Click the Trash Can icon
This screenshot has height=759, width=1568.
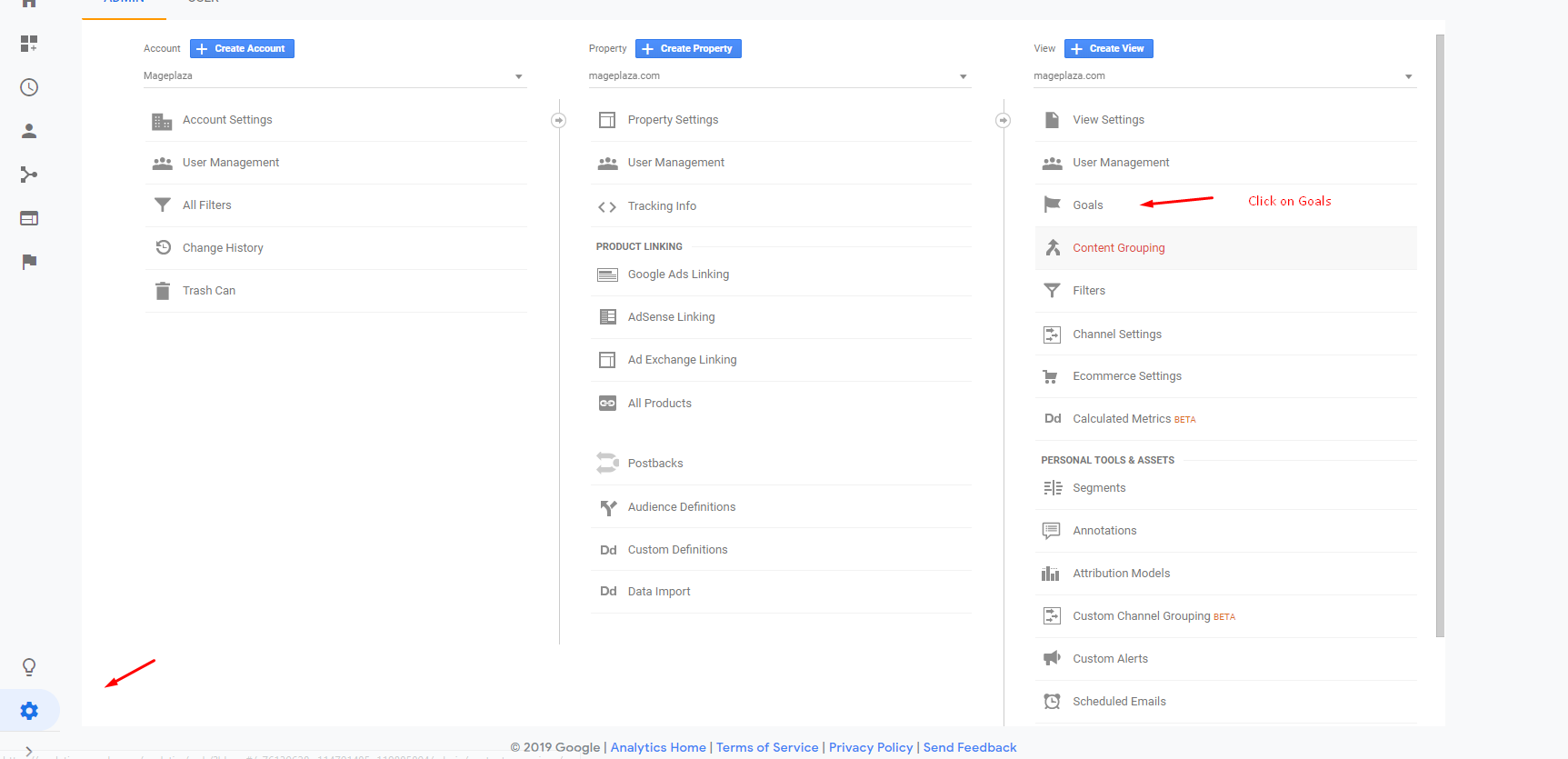(x=162, y=291)
